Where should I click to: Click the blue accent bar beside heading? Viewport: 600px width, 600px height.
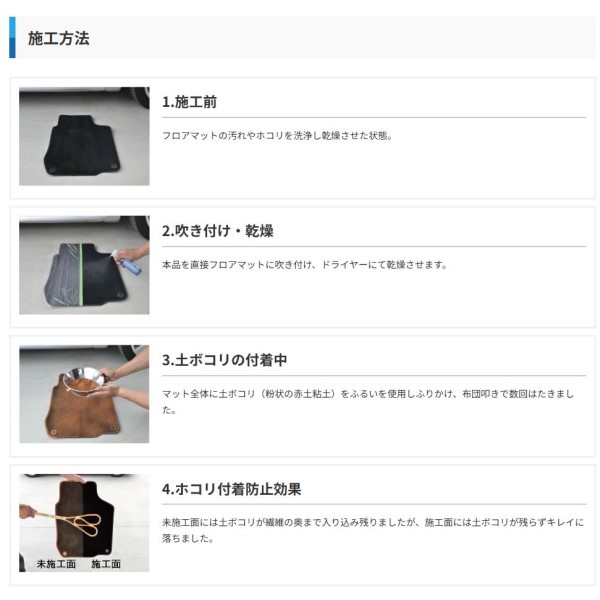(x=12, y=38)
